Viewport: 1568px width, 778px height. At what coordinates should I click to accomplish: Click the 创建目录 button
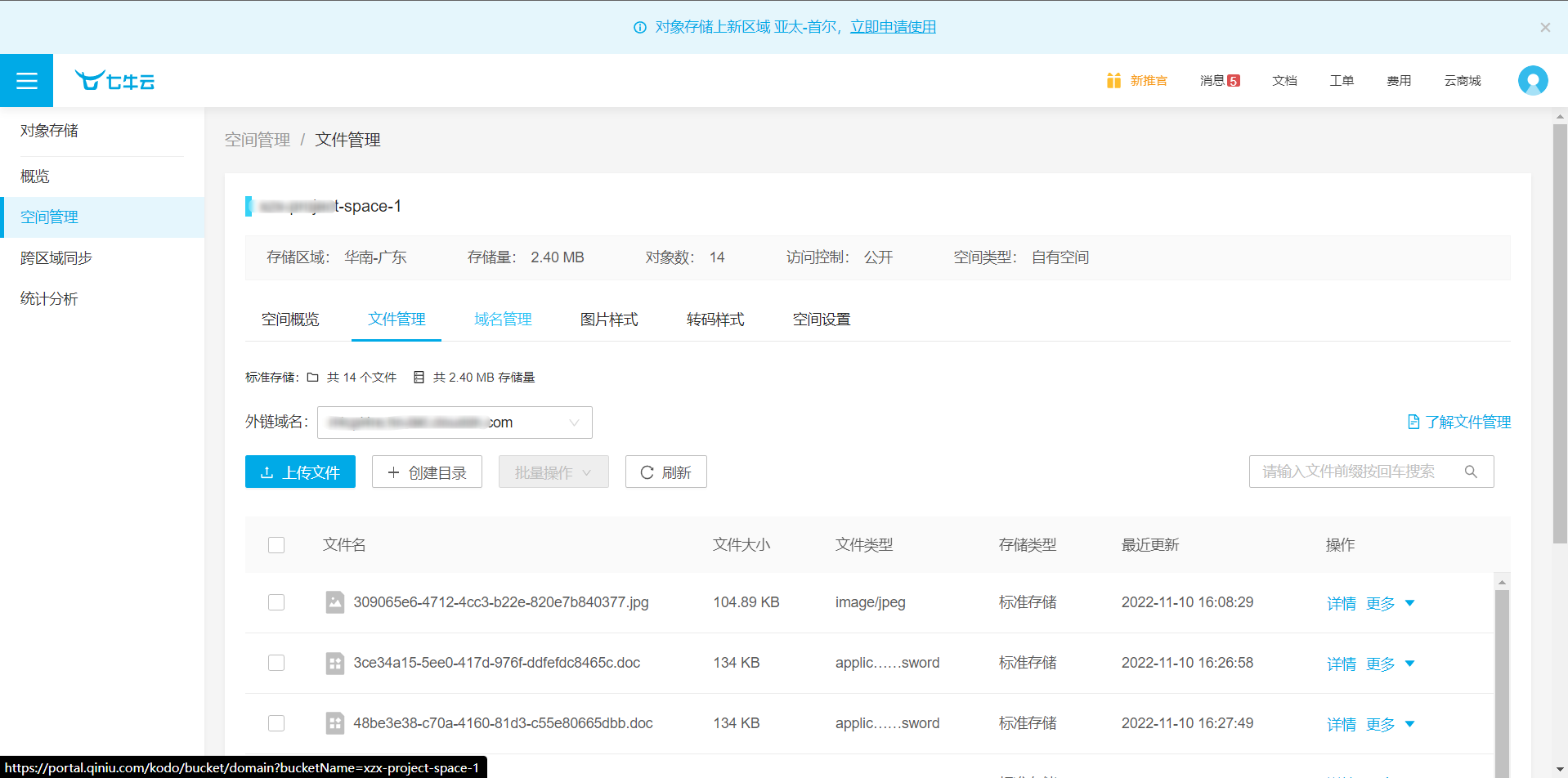427,472
